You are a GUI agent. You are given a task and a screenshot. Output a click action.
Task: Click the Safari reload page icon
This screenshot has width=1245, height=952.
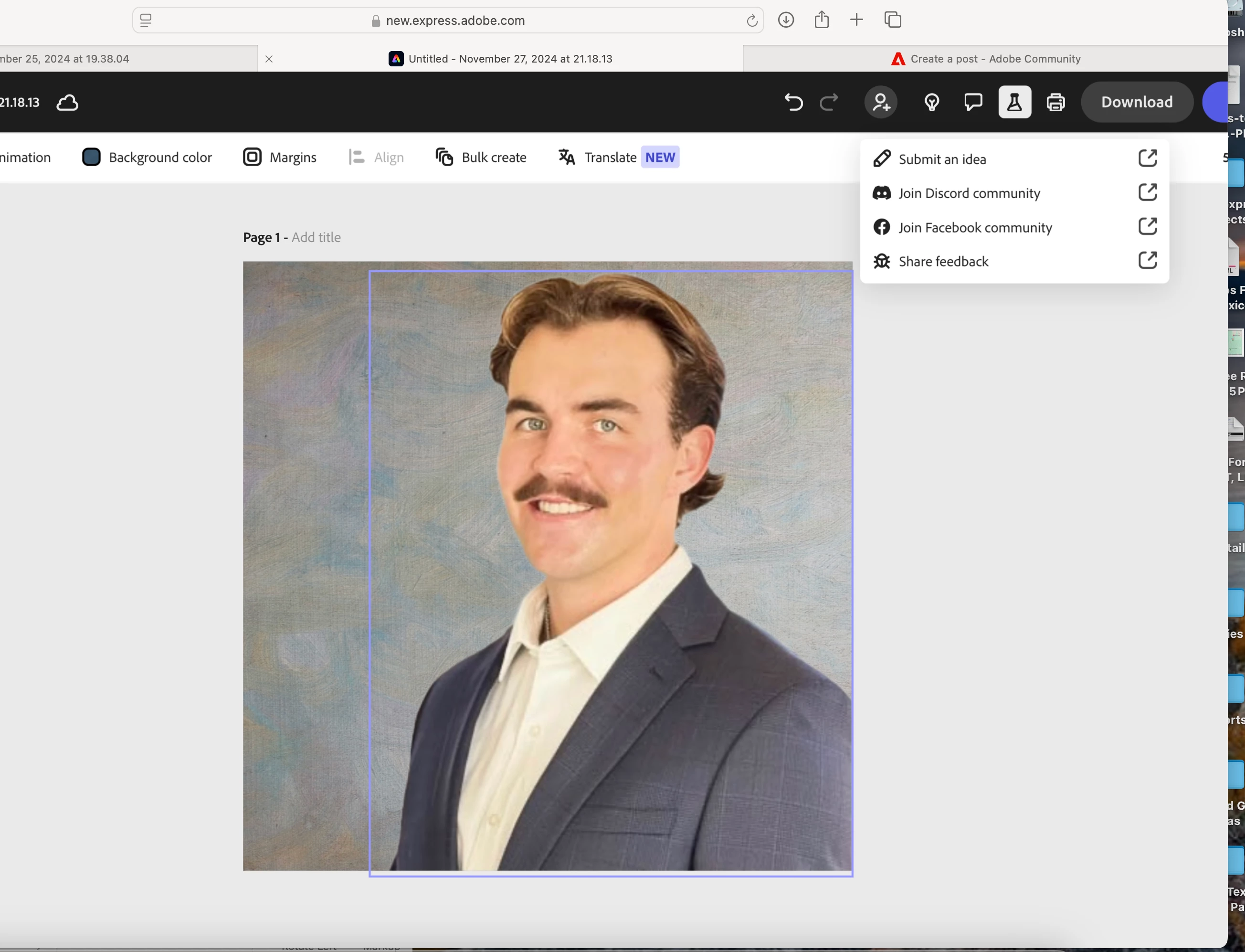pos(751,21)
